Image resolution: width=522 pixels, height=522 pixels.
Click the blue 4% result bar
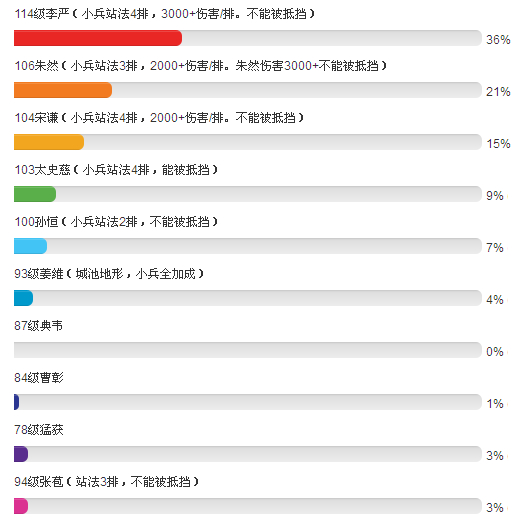(x=23, y=298)
